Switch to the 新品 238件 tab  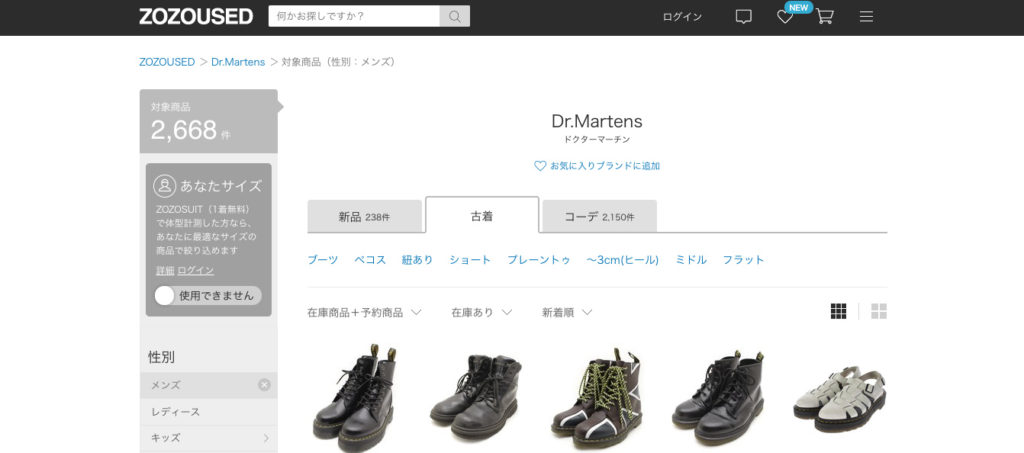pyautogui.click(x=364, y=217)
